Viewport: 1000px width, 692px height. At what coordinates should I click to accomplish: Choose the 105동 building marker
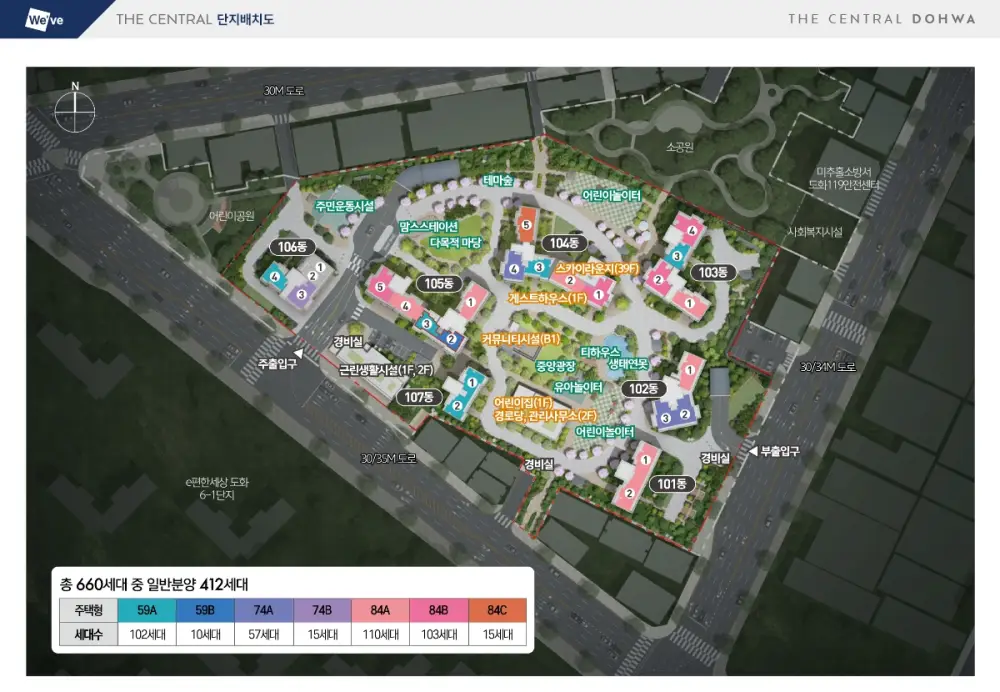[438, 284]
